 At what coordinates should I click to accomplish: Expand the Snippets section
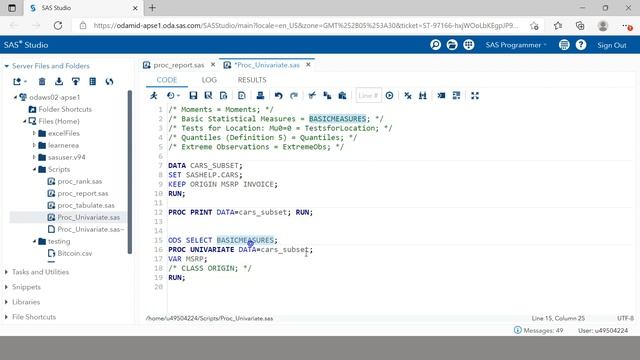[x=6, y=287]
